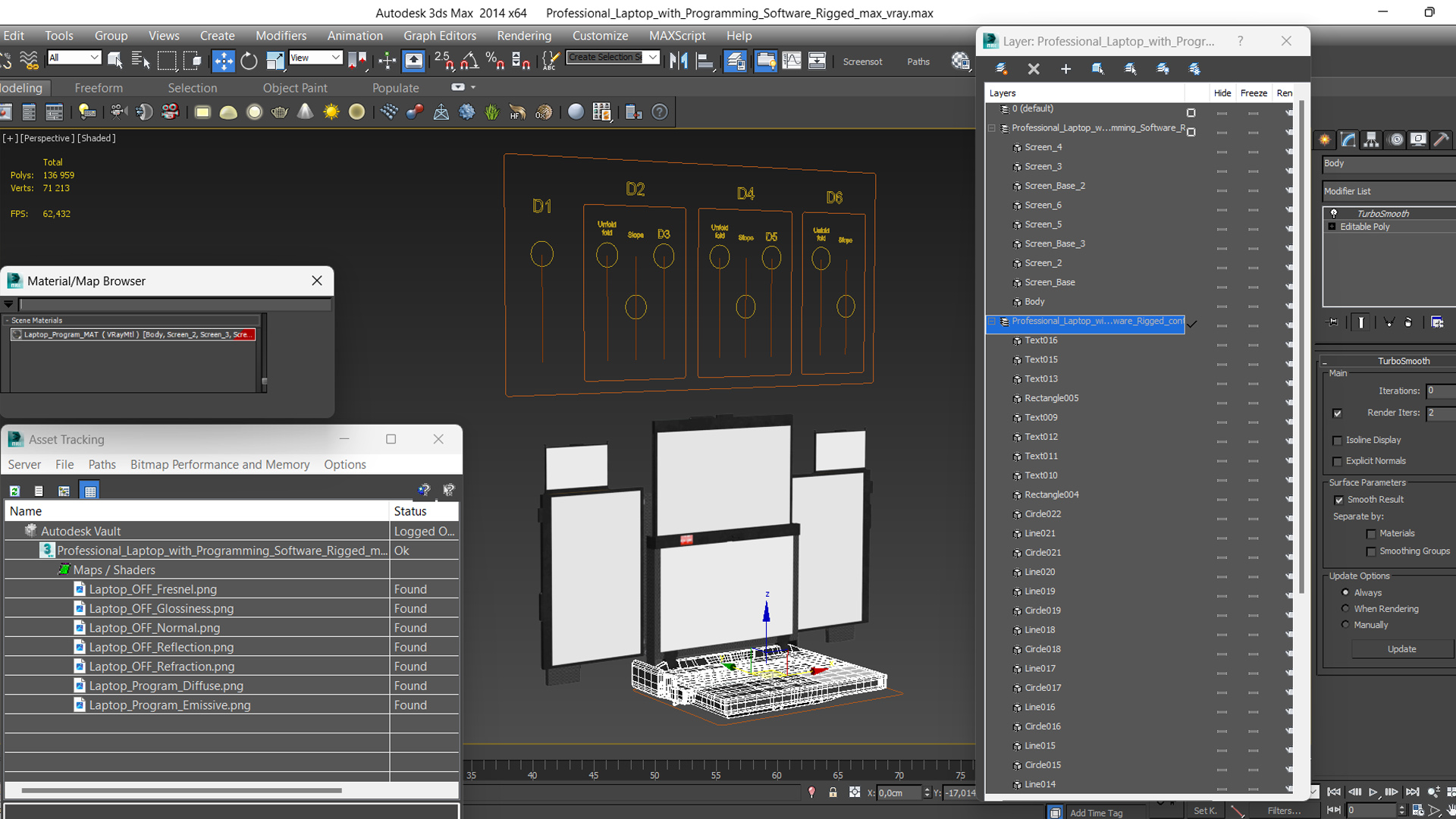Open the Modifiers menu
The width and height of the screenshot is (1456, 819).
(281, 36)
